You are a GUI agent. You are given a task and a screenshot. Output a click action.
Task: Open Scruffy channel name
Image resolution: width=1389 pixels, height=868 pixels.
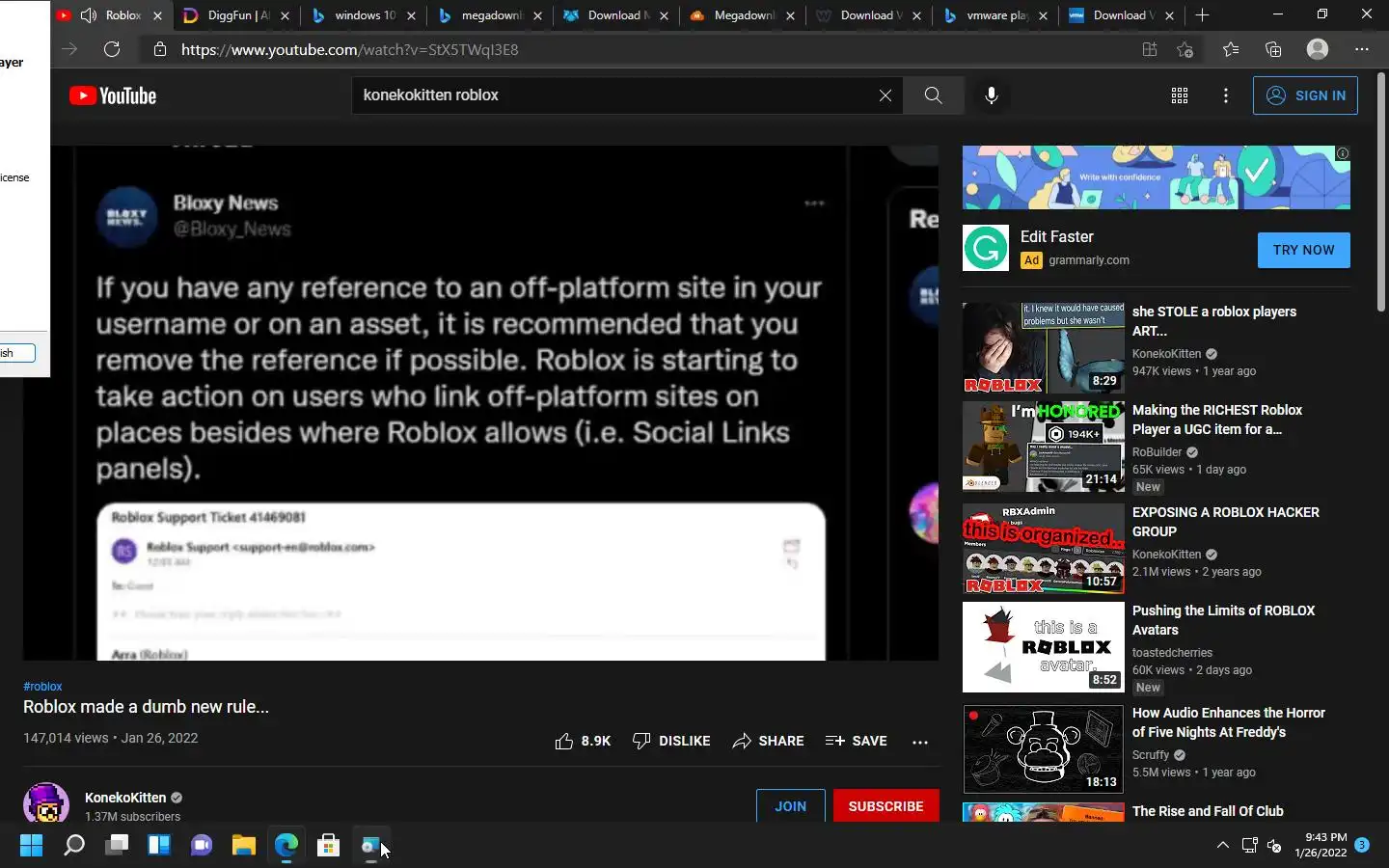[x=1151, y=755]
